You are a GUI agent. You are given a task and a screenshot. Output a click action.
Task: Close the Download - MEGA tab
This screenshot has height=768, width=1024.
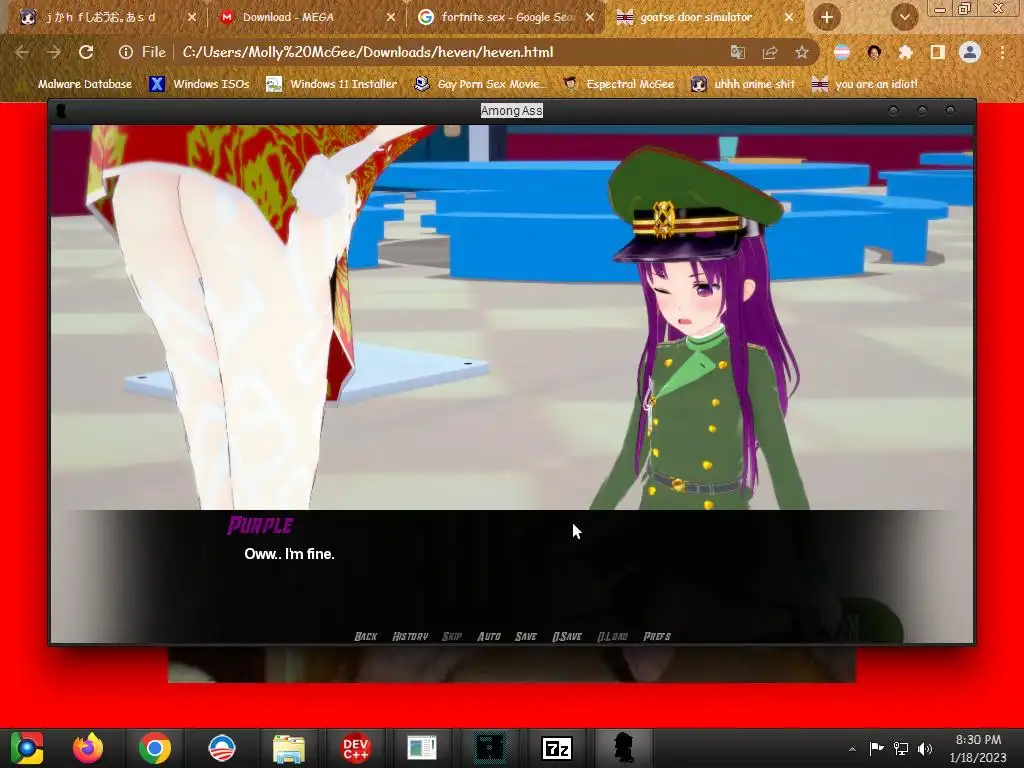[391, 18]
